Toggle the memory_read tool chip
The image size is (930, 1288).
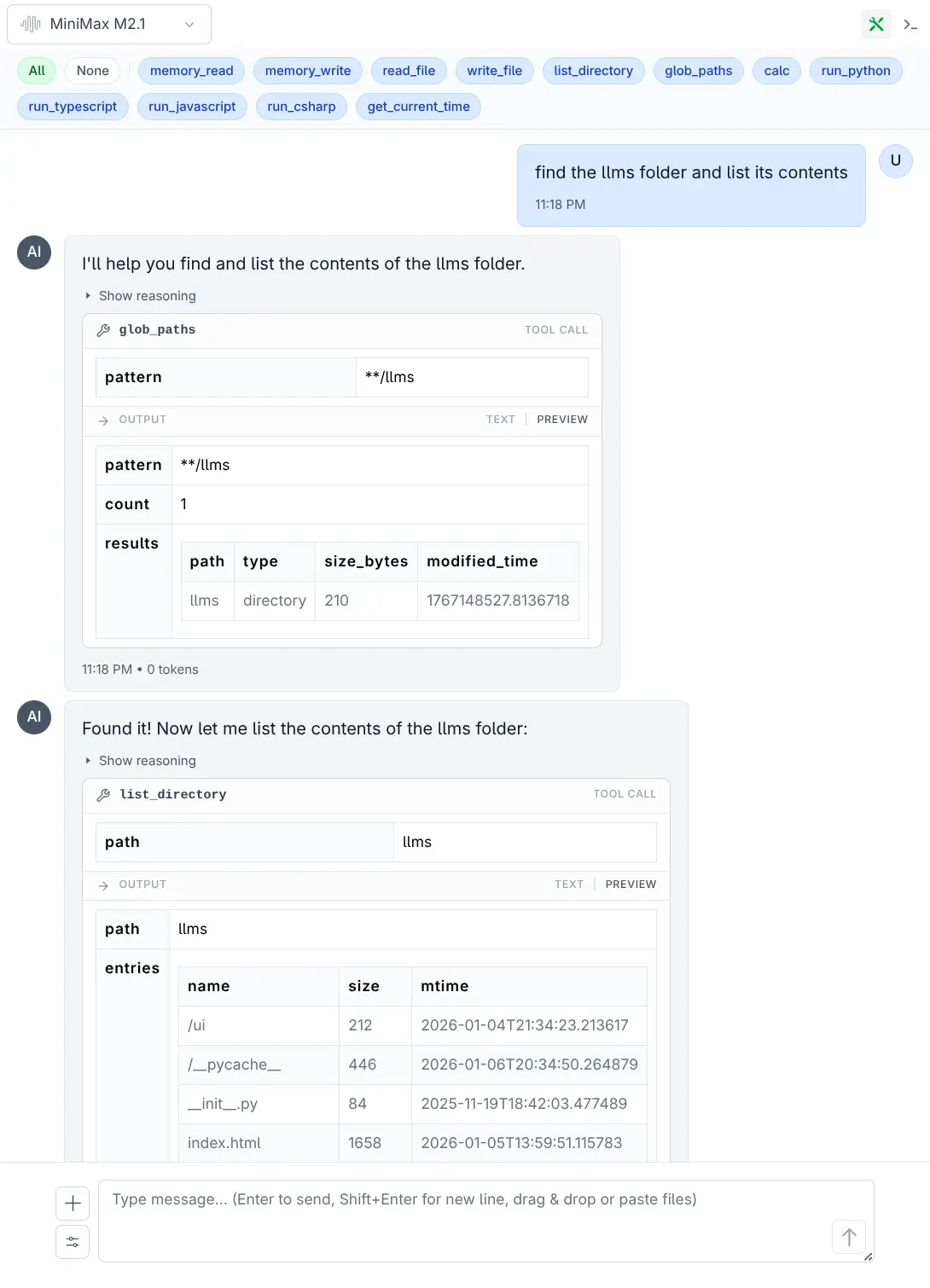(191, 71)
